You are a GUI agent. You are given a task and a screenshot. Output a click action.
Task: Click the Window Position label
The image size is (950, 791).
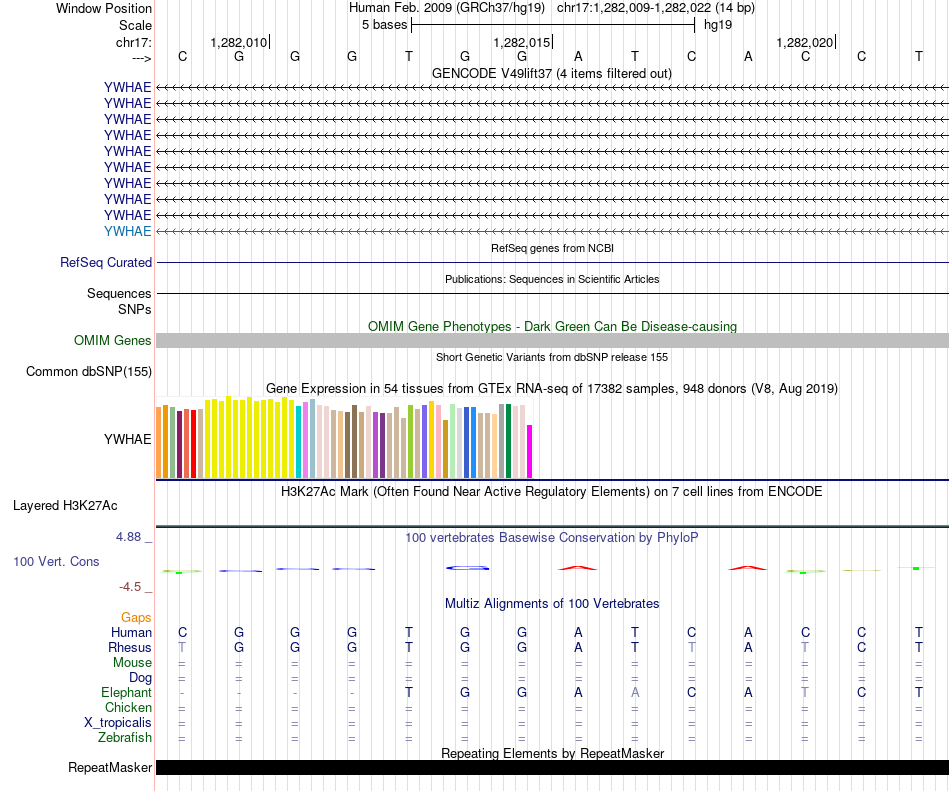pyautogui.click(x=104, y=8)
